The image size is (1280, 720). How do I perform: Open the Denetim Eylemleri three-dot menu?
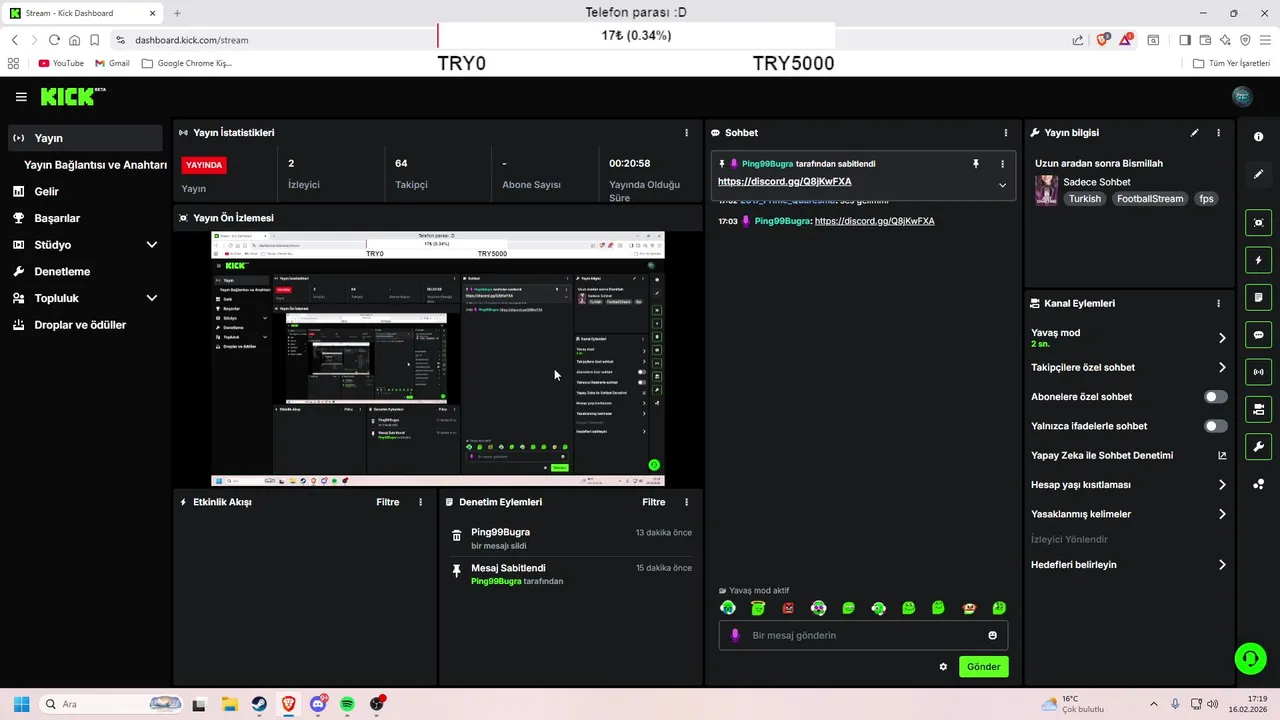pyautogui.click(x=686, y=502)
